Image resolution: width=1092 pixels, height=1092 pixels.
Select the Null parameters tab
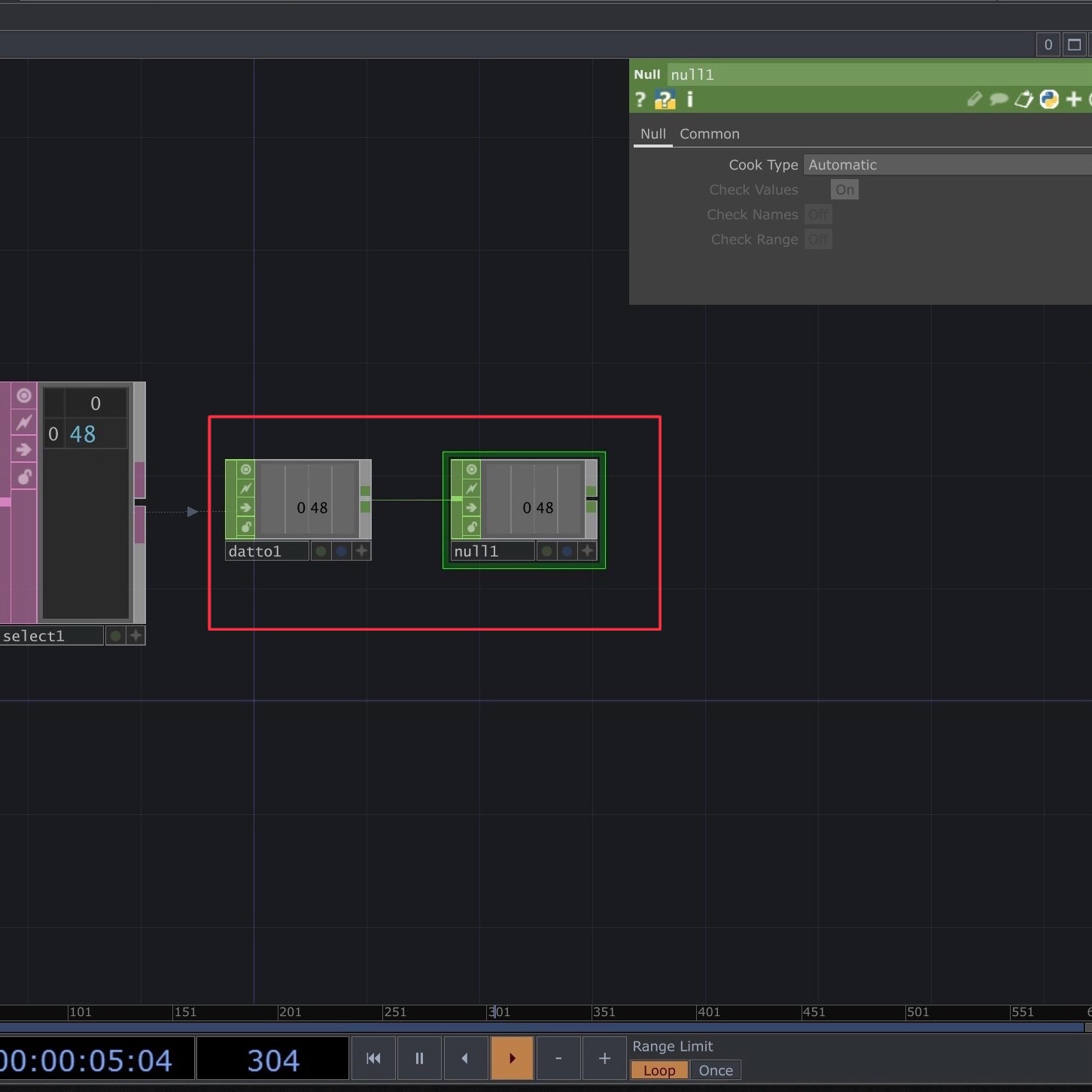[x=652, y=134]
